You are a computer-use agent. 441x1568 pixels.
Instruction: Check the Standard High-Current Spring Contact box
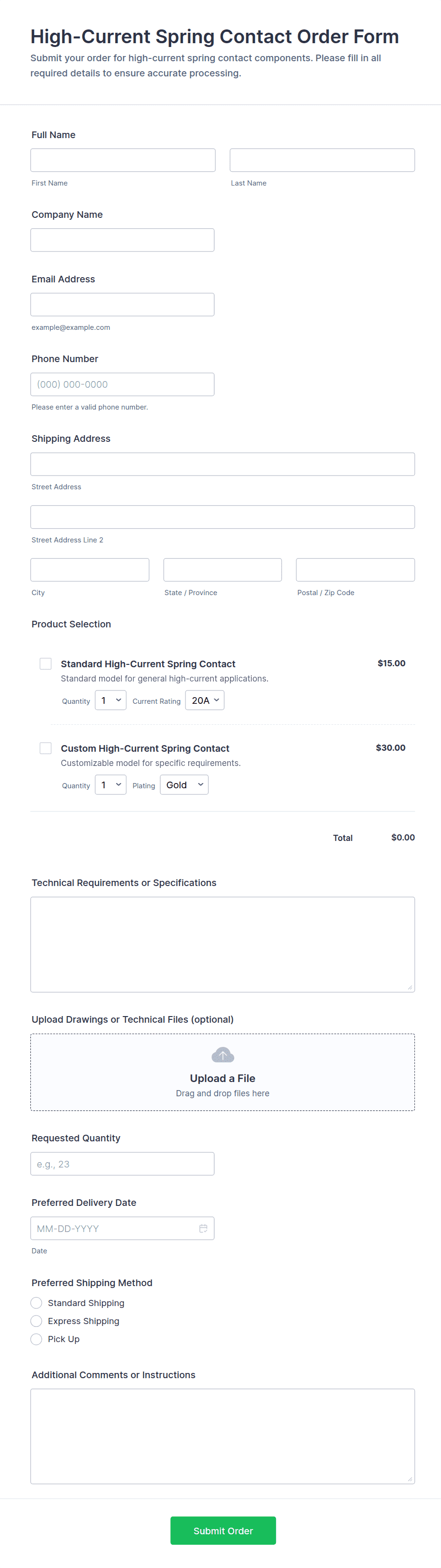point(46,663)
